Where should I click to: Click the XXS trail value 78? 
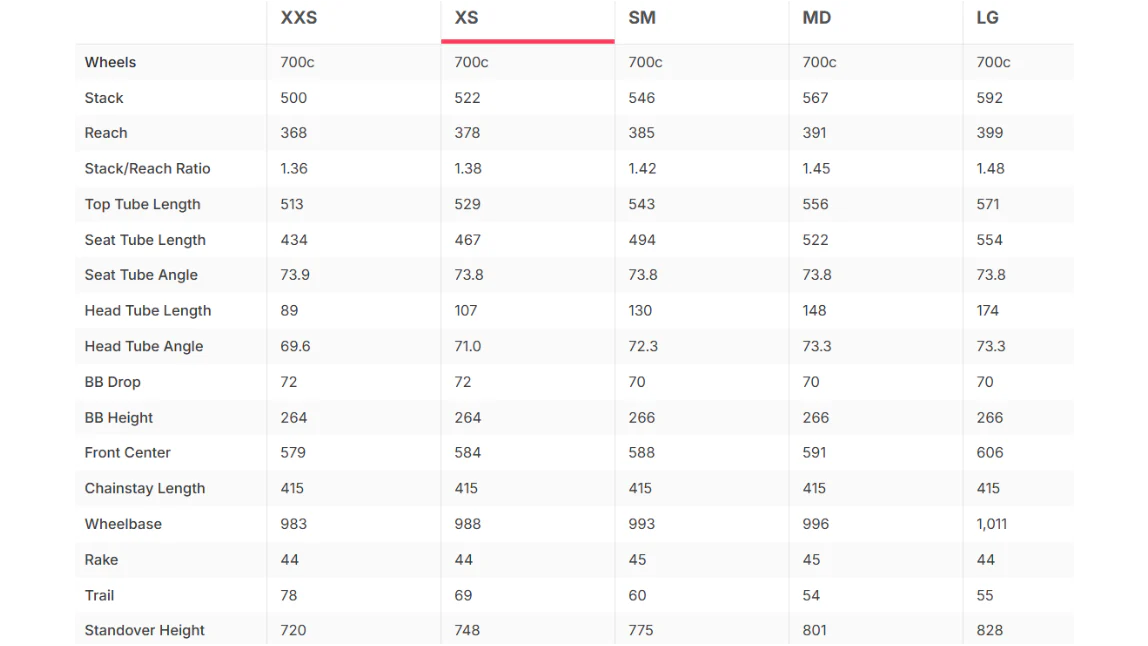288,595
